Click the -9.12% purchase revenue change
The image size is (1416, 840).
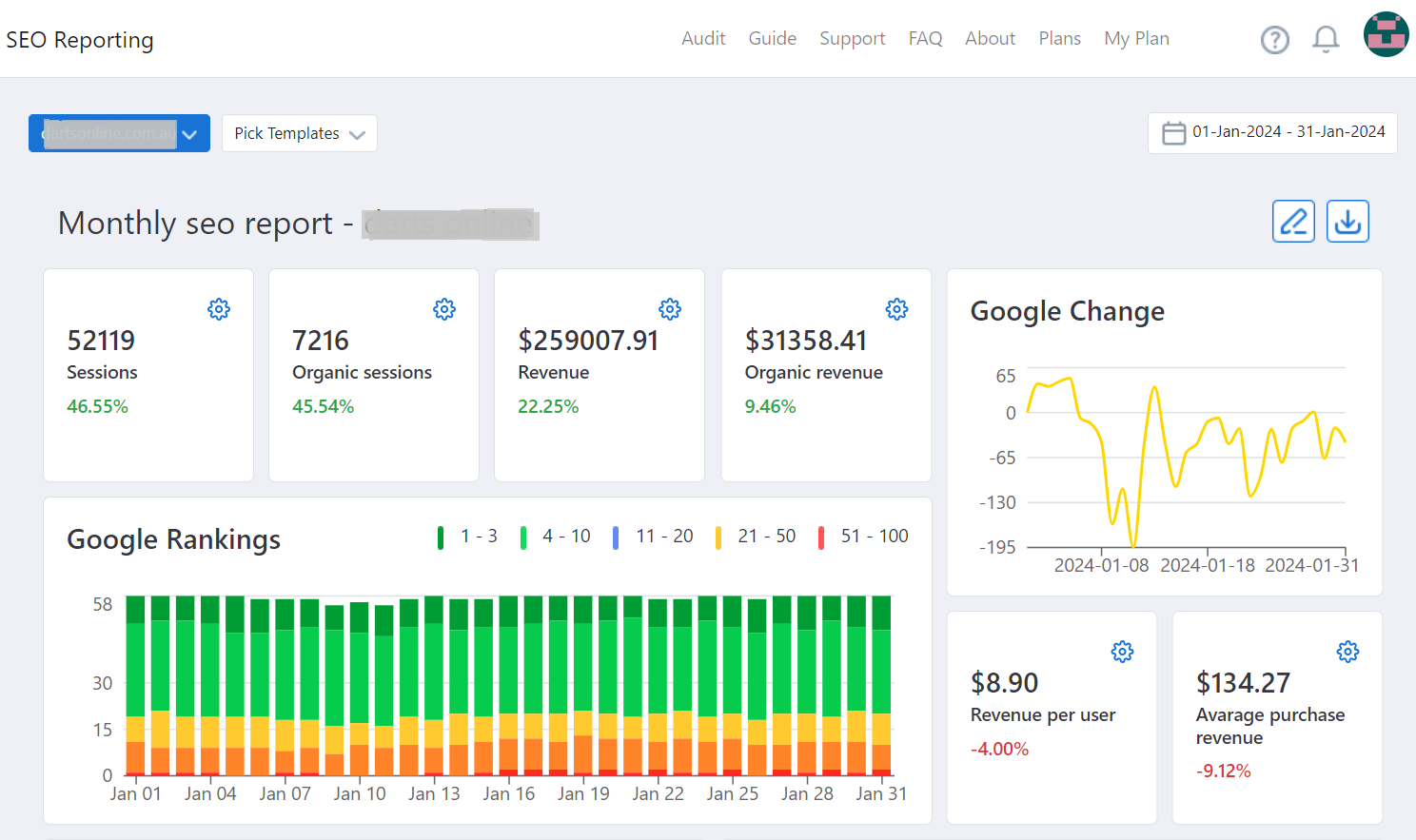pyautogui.click(x=1224, y=771)
